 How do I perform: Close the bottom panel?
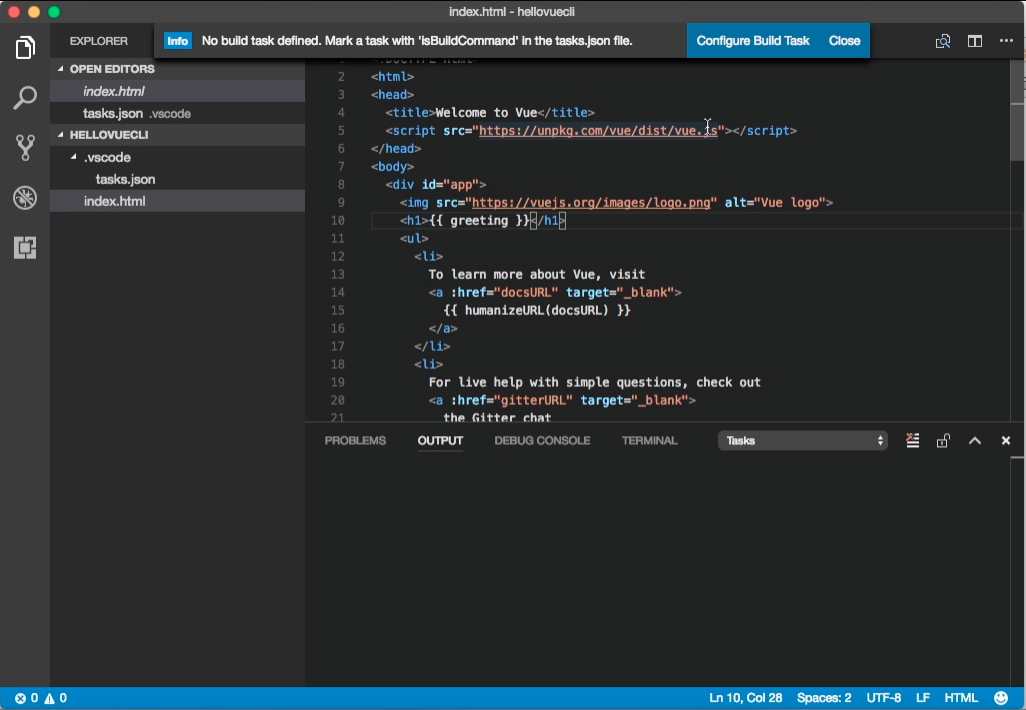(x=1006, y=440)
